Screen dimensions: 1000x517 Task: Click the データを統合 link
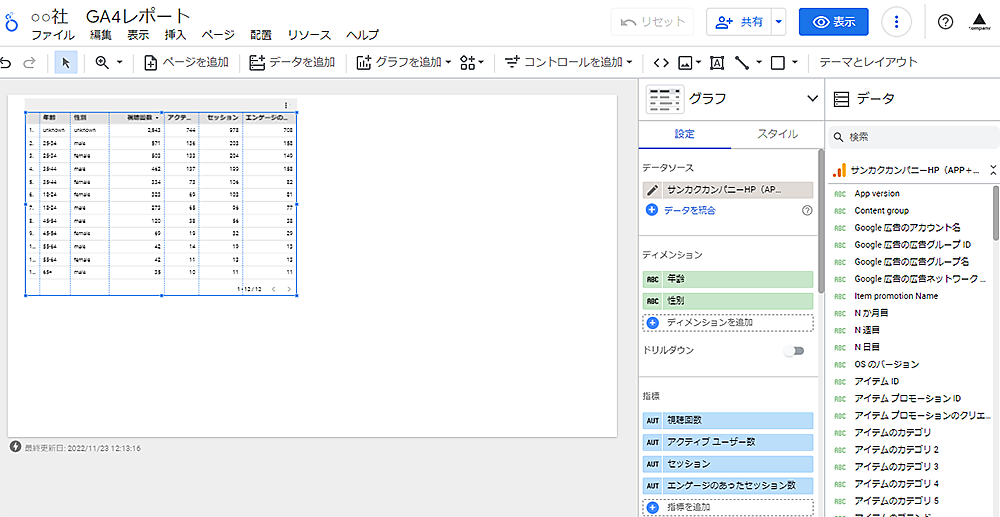click(690, 210)
